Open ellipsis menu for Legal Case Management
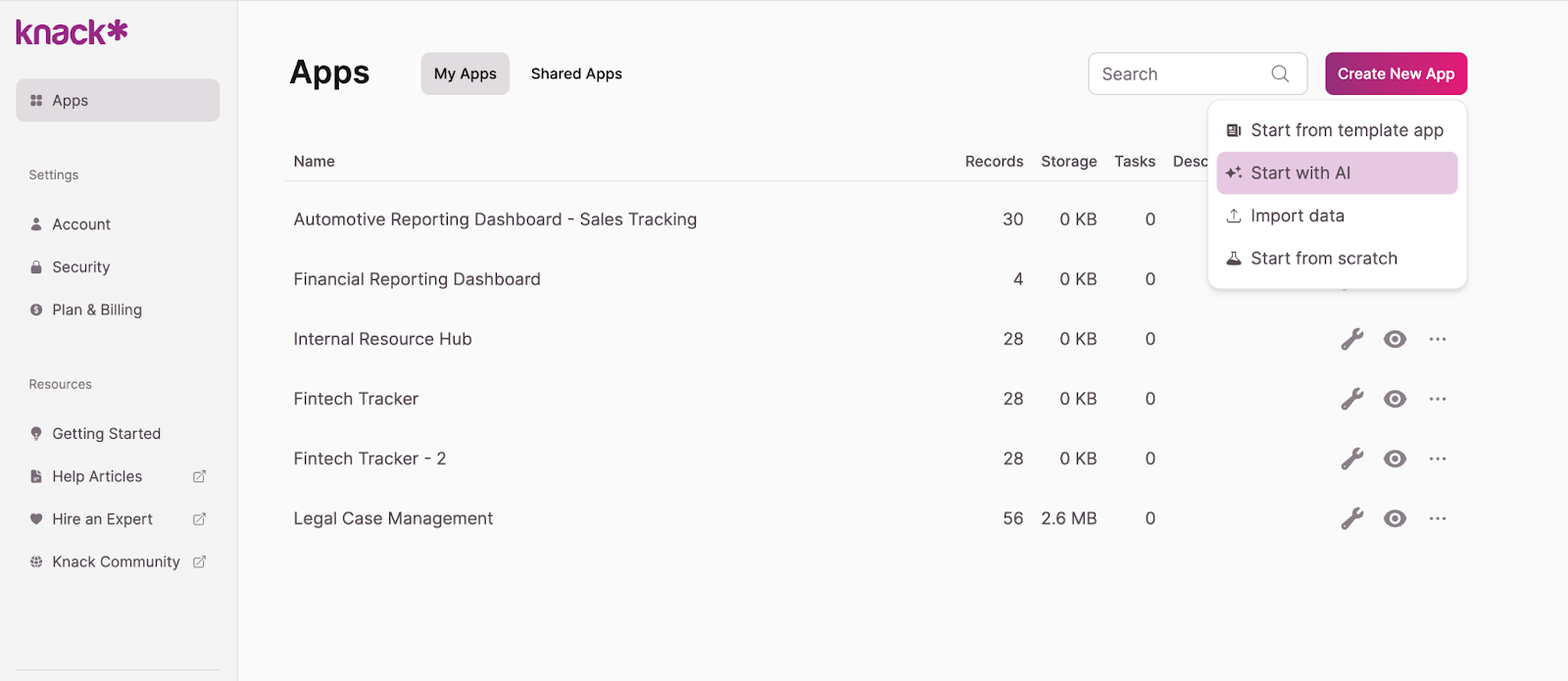Screen dimensions: 1568x681 (x=1438, y=518)
